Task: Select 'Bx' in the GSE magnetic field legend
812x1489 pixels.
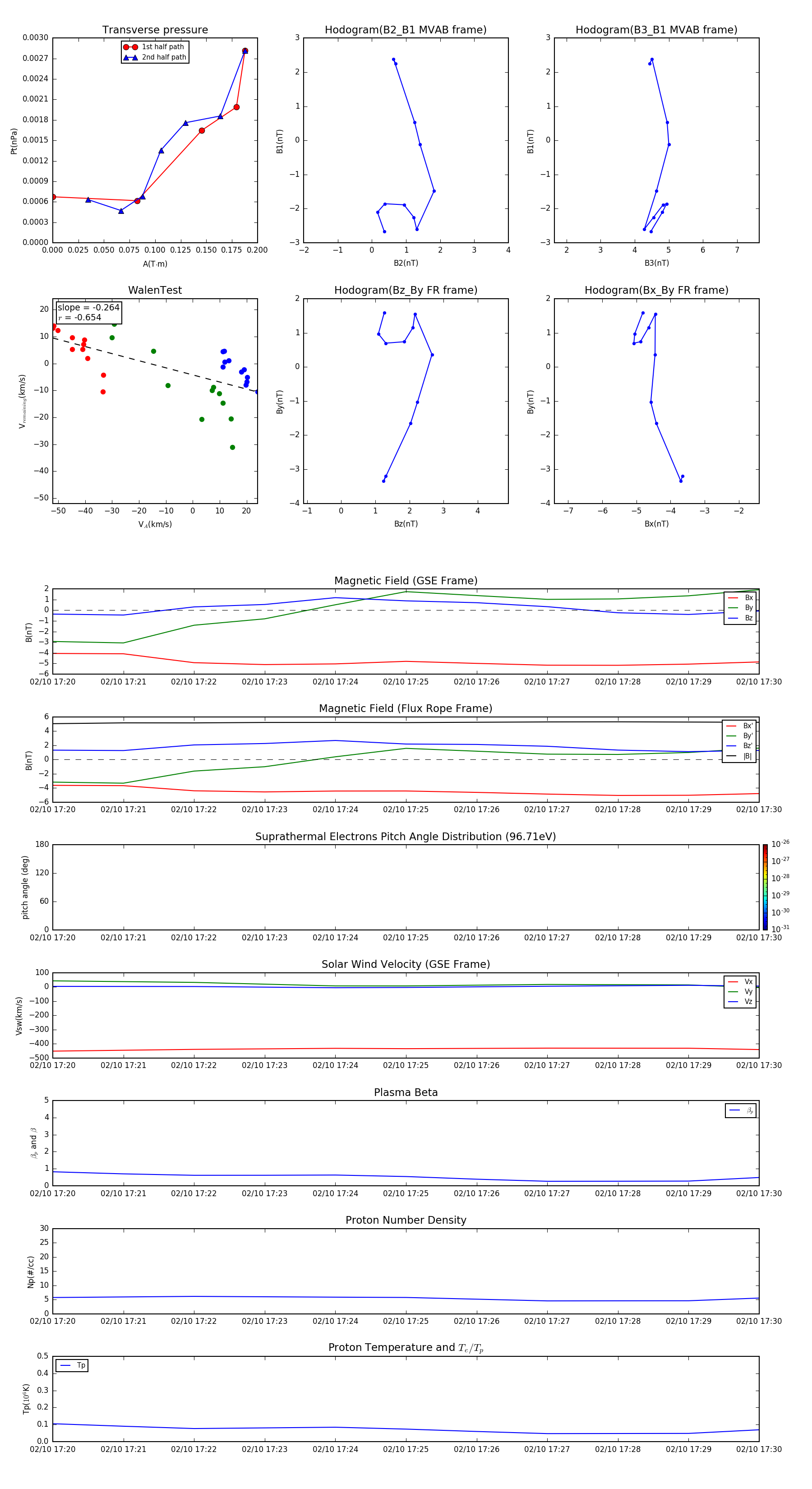Action: click(740, 598)
